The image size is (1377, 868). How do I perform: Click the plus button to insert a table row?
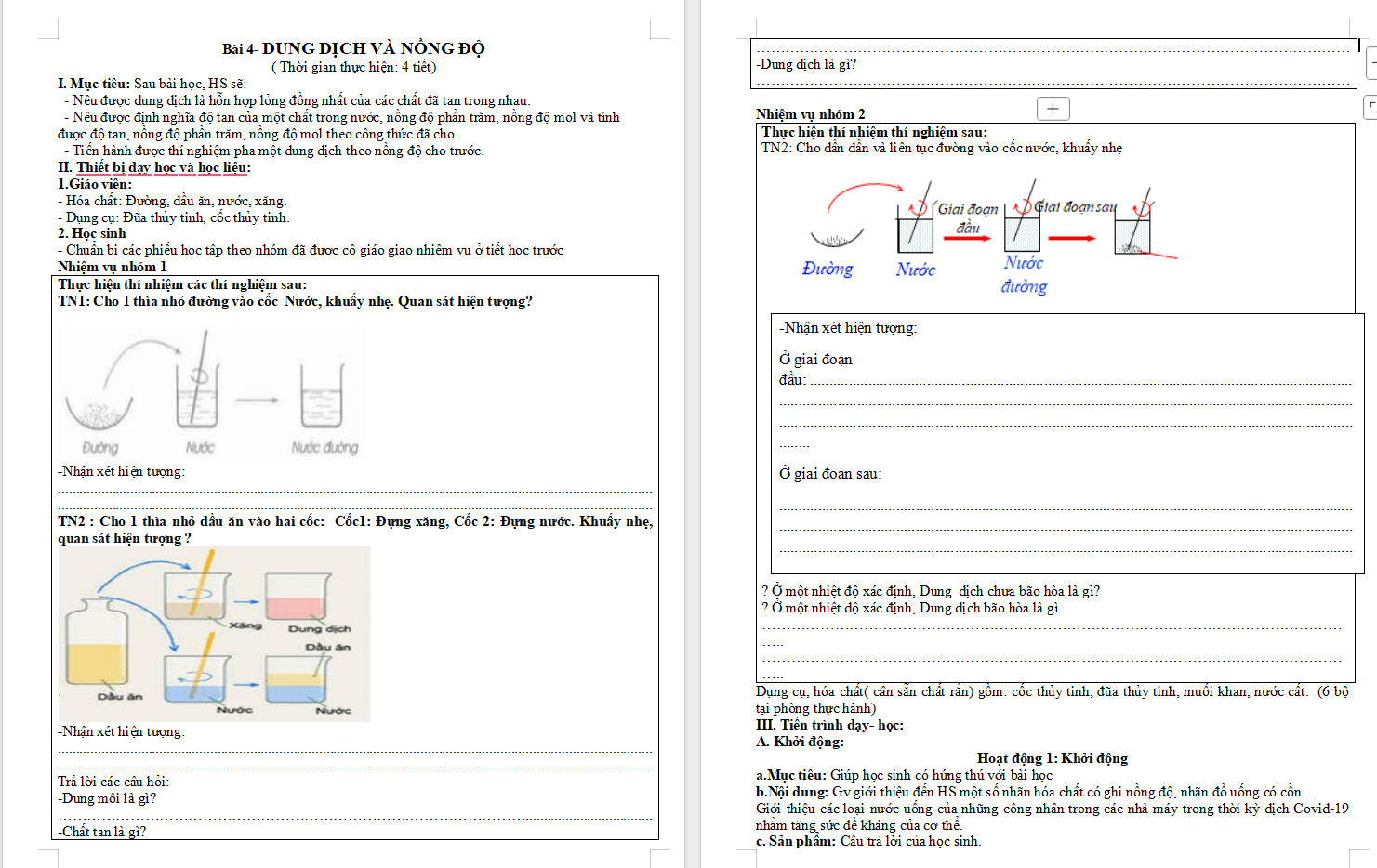tap(1053, 109)
